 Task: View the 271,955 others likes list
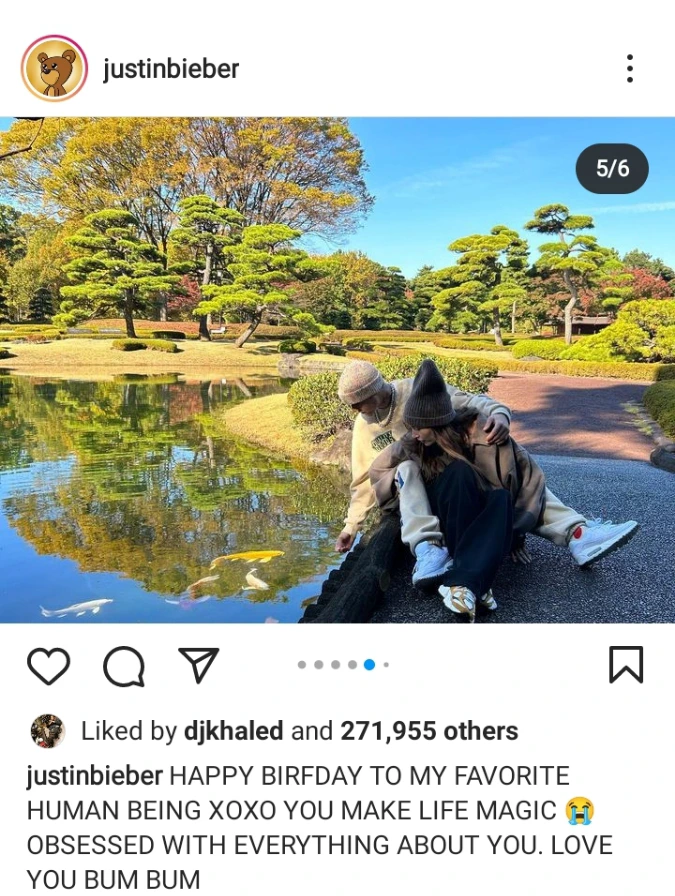click(x=429, y=731)
